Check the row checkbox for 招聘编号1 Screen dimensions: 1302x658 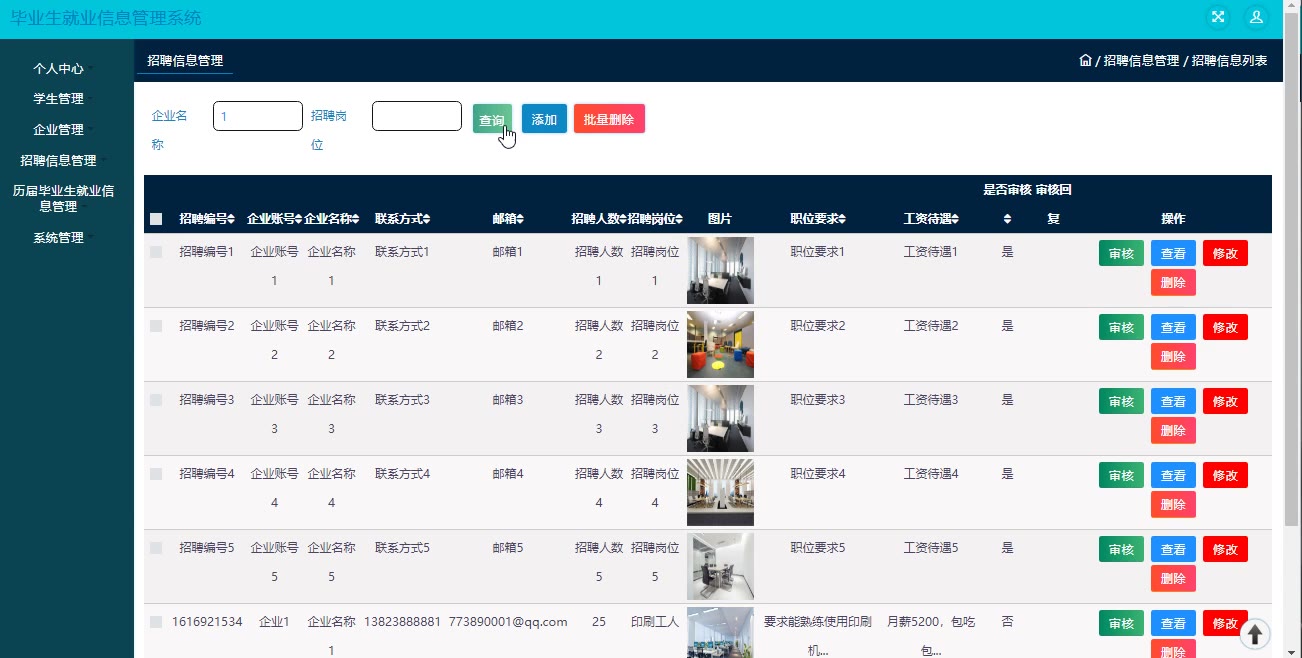point(156,252)
